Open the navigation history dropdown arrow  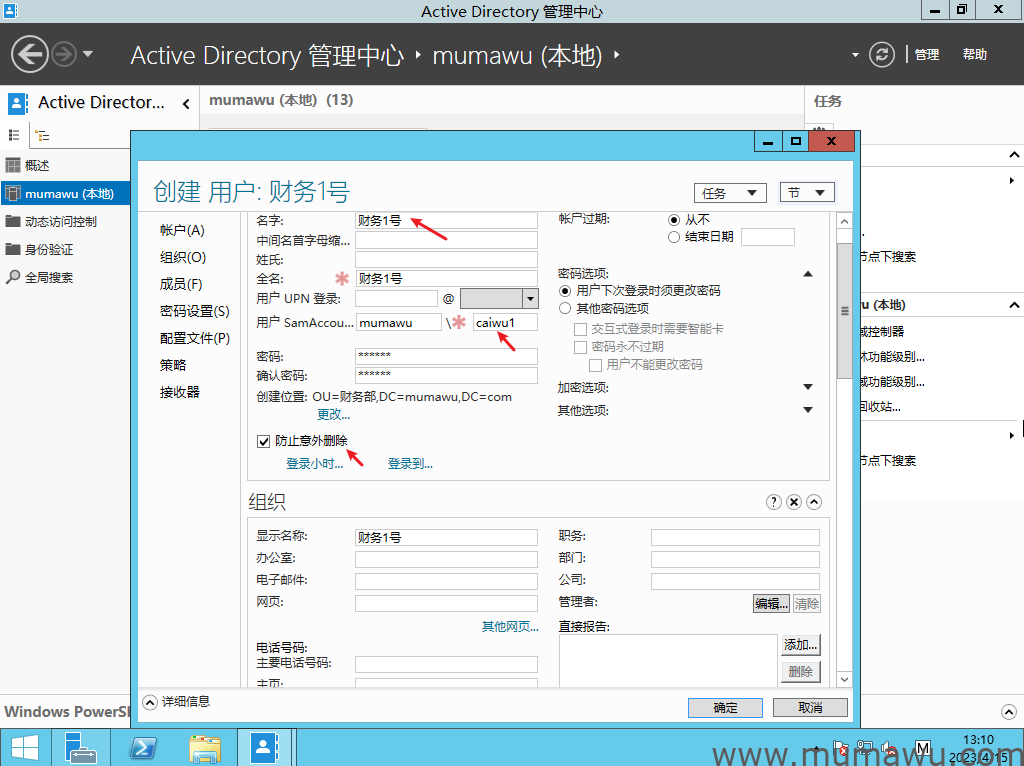88,54
